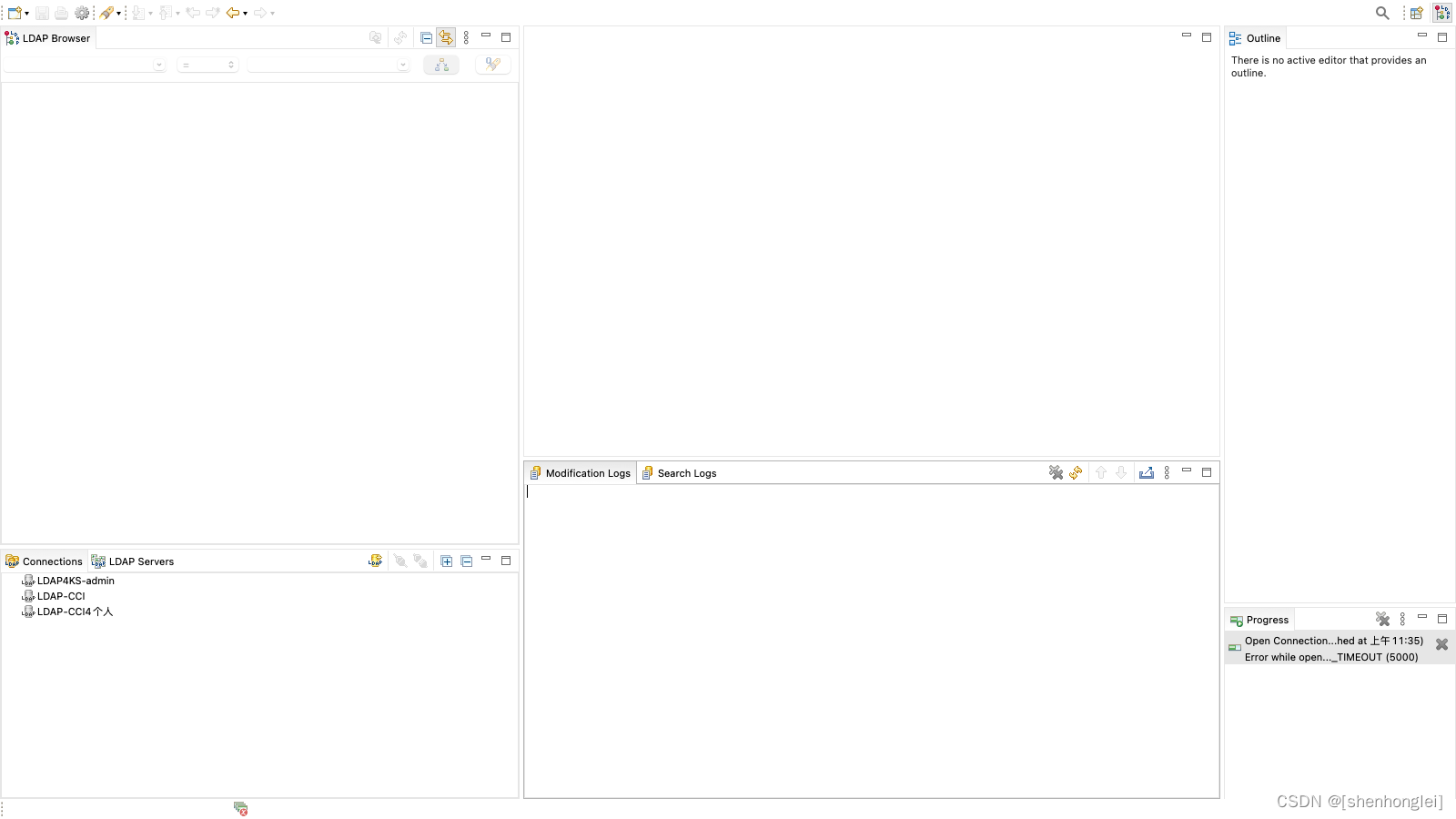Open the LDAP Browser view menu

(x=466, y=38)
